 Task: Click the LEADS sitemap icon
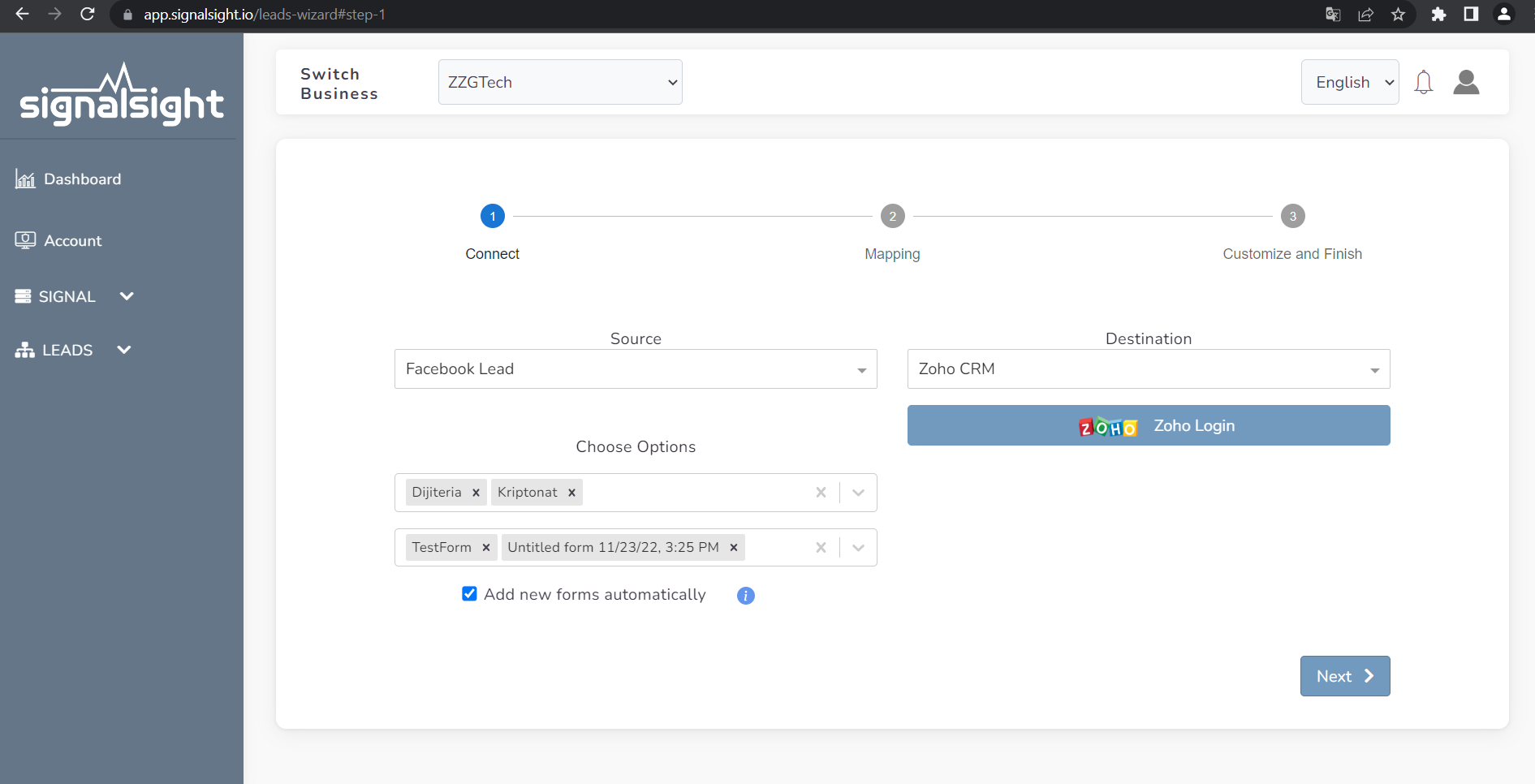[24, 350]
